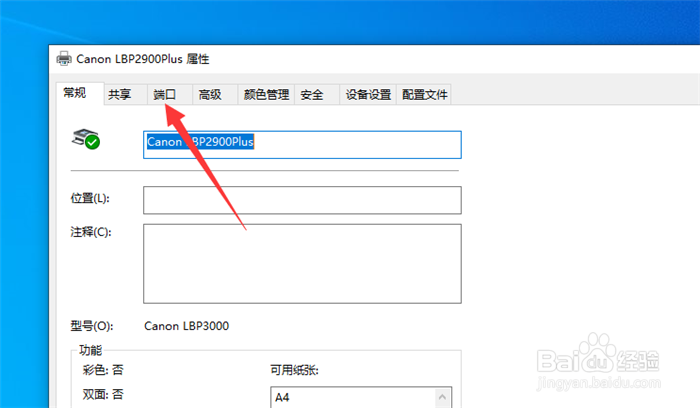Click the 双面: 否 text
Image resolution: width=700 pixels, height=408 pixels.
pyautogui.click(x=103, y=395)
